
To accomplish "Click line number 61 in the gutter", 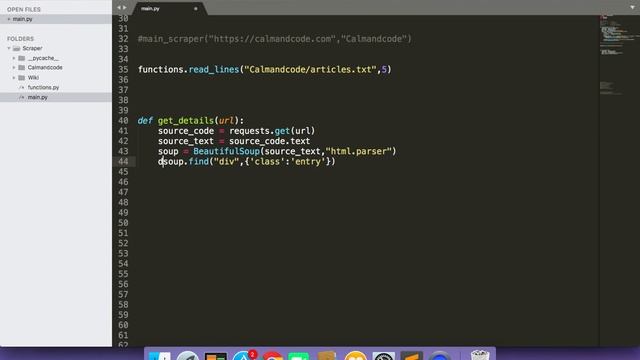I will tap(123, 335).
